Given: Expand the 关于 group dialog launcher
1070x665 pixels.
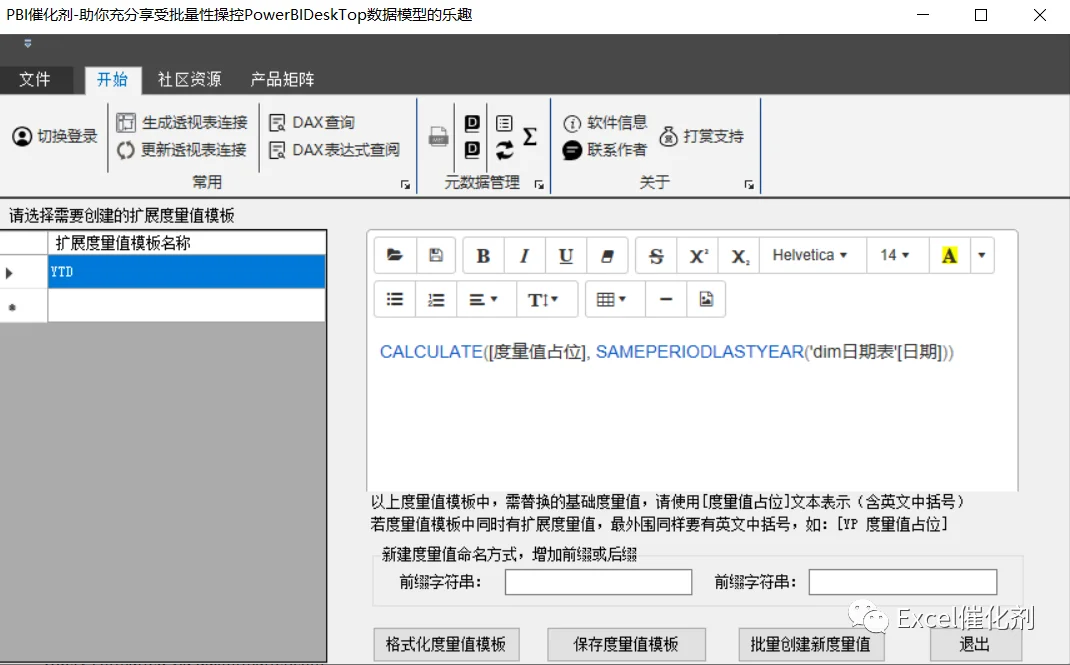Looking at the screenshot, I should point(749,185).
